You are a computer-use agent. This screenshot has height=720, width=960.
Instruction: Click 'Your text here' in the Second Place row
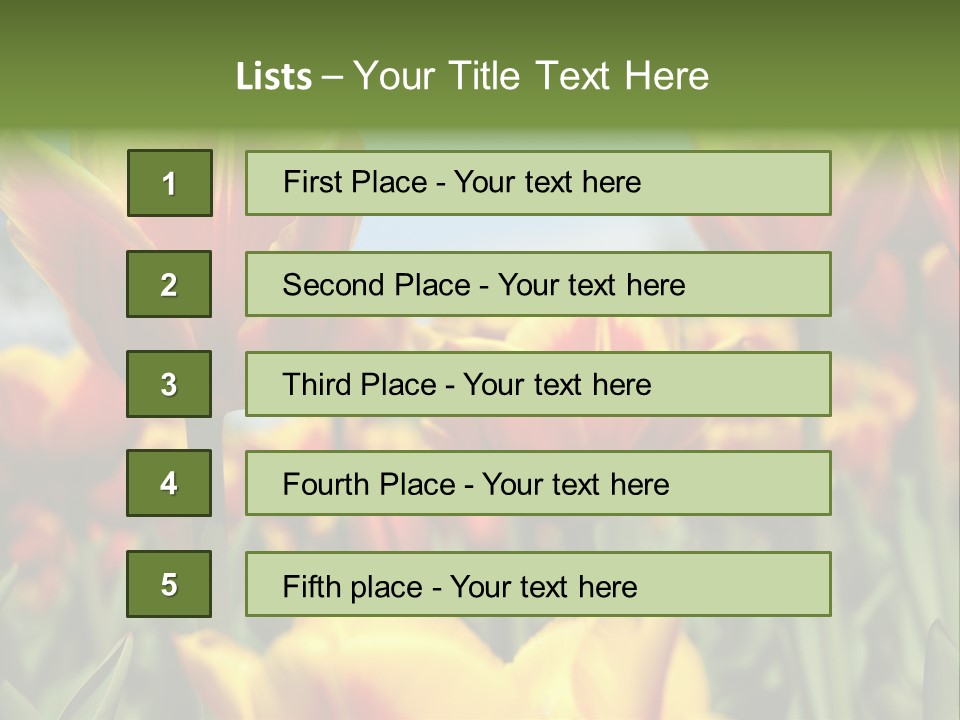click(592, 285)
